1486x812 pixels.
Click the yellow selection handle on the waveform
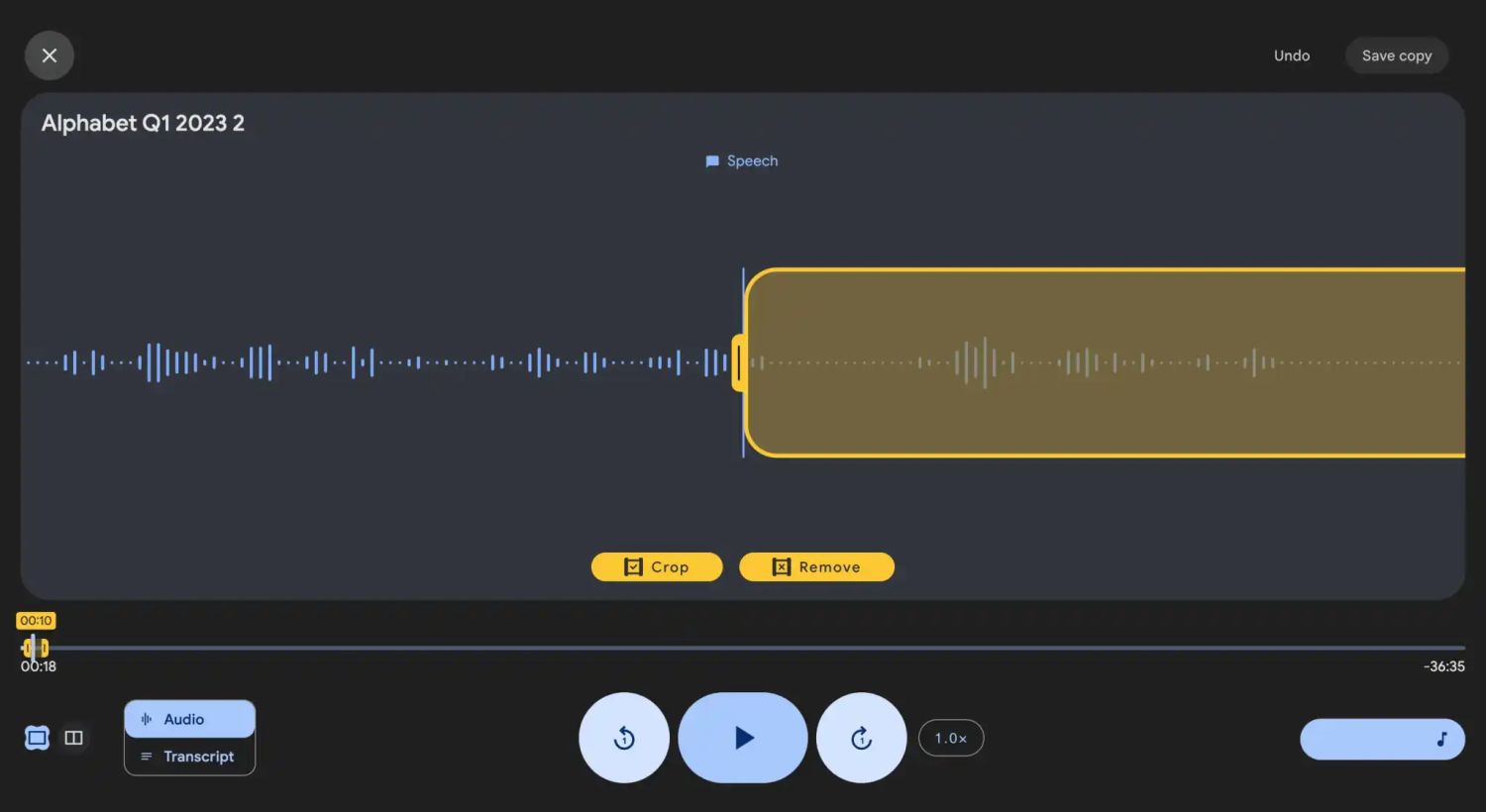click(738, 362)
